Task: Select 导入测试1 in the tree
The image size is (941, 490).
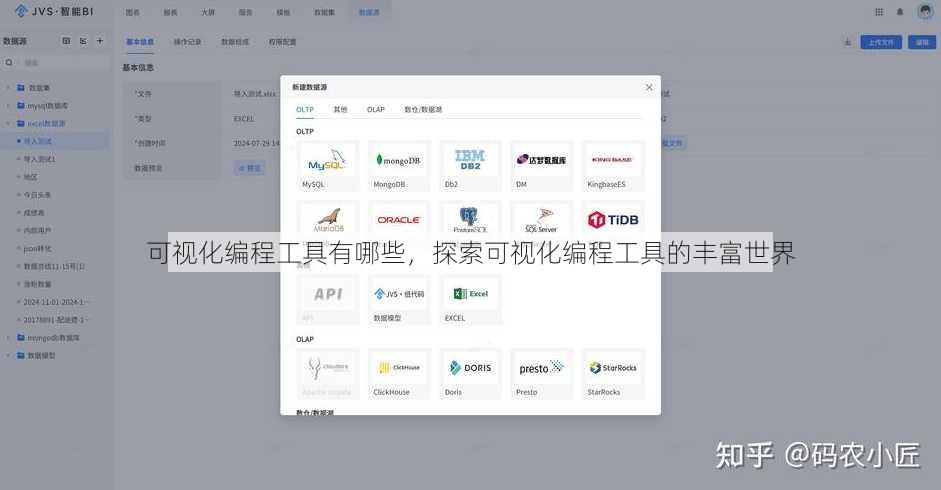Action: click(39, 159)
